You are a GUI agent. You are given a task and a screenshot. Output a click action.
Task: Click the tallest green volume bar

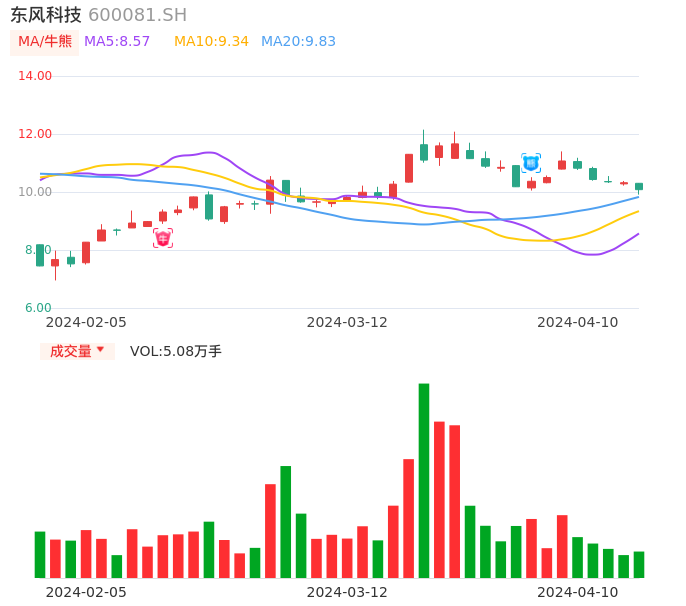pyautogui.click(x=424, y=480)
